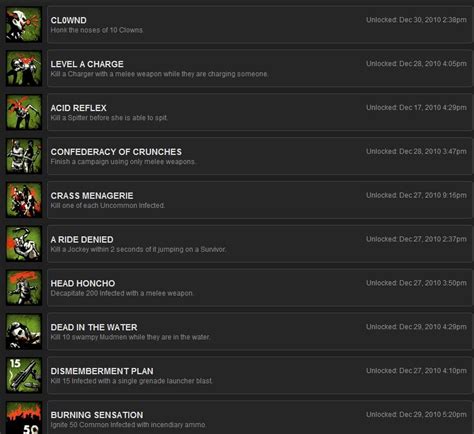The image size is (474, 434).
Task: Click the DISMEMBERMENT PLAN unlock date
Action: tap(416, 371)
